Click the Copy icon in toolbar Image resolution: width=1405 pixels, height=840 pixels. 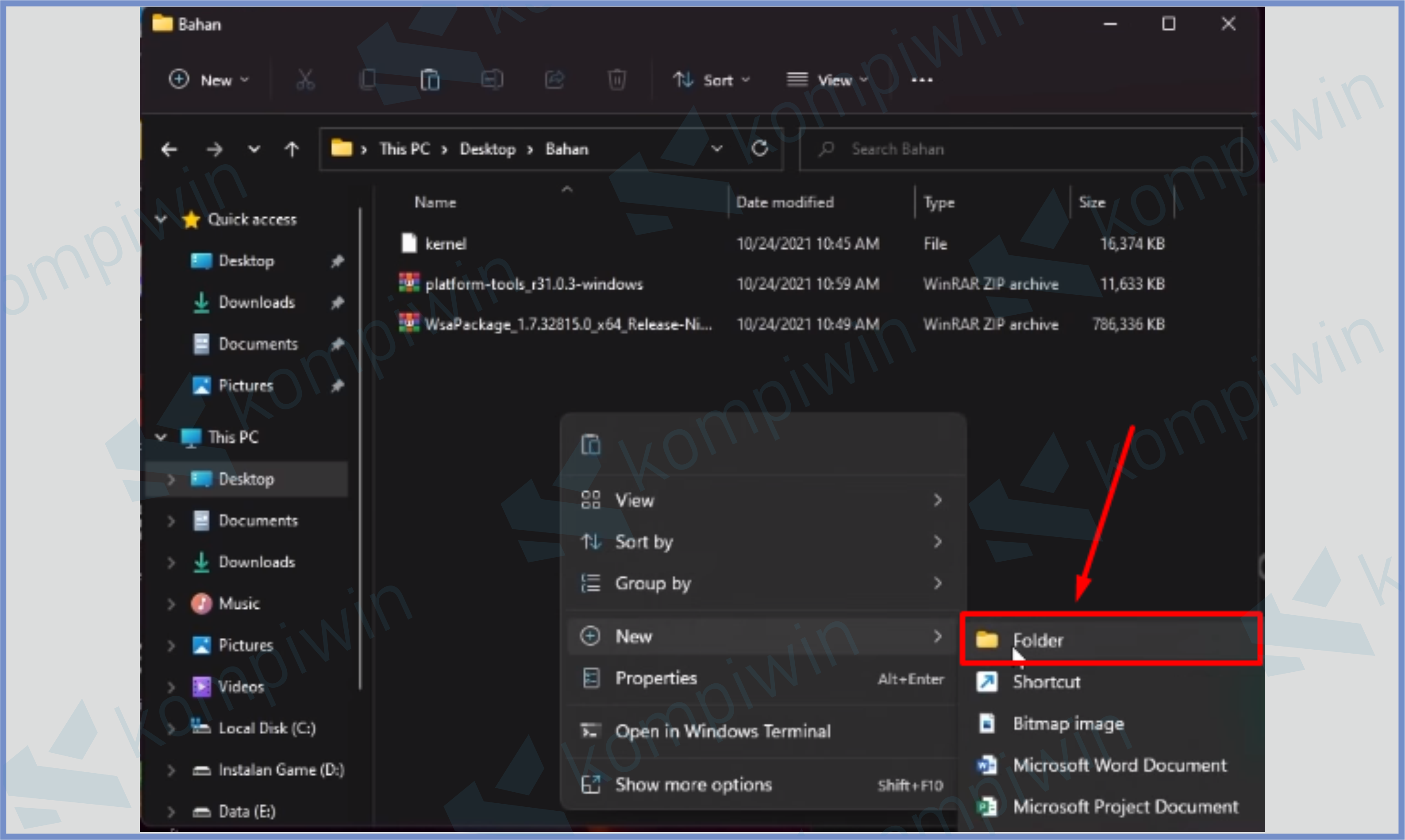(368, 80)
